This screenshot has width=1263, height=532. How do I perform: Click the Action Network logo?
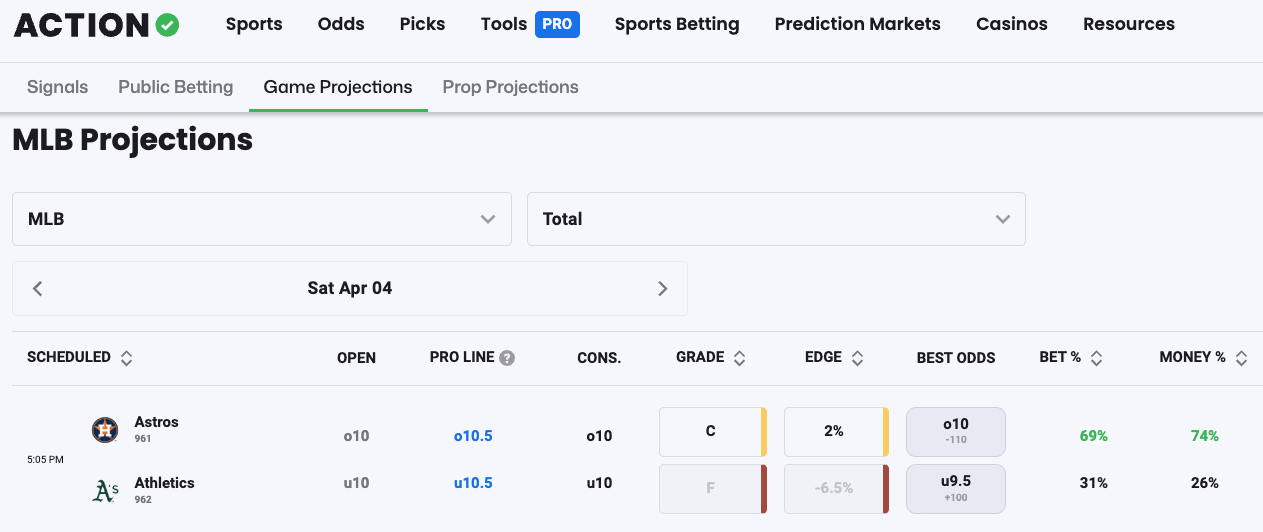point(96,25)
